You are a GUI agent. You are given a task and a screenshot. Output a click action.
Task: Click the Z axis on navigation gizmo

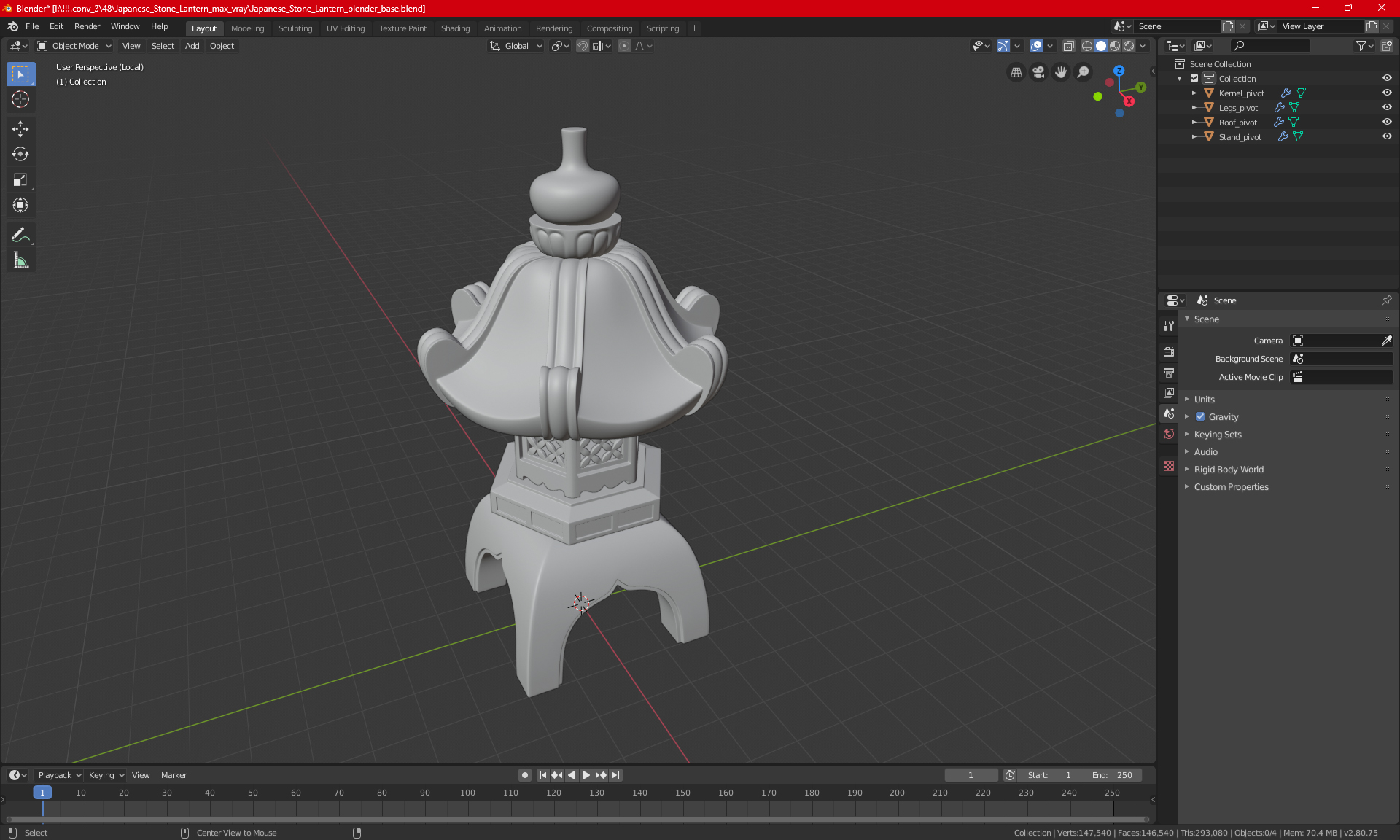1119,71
